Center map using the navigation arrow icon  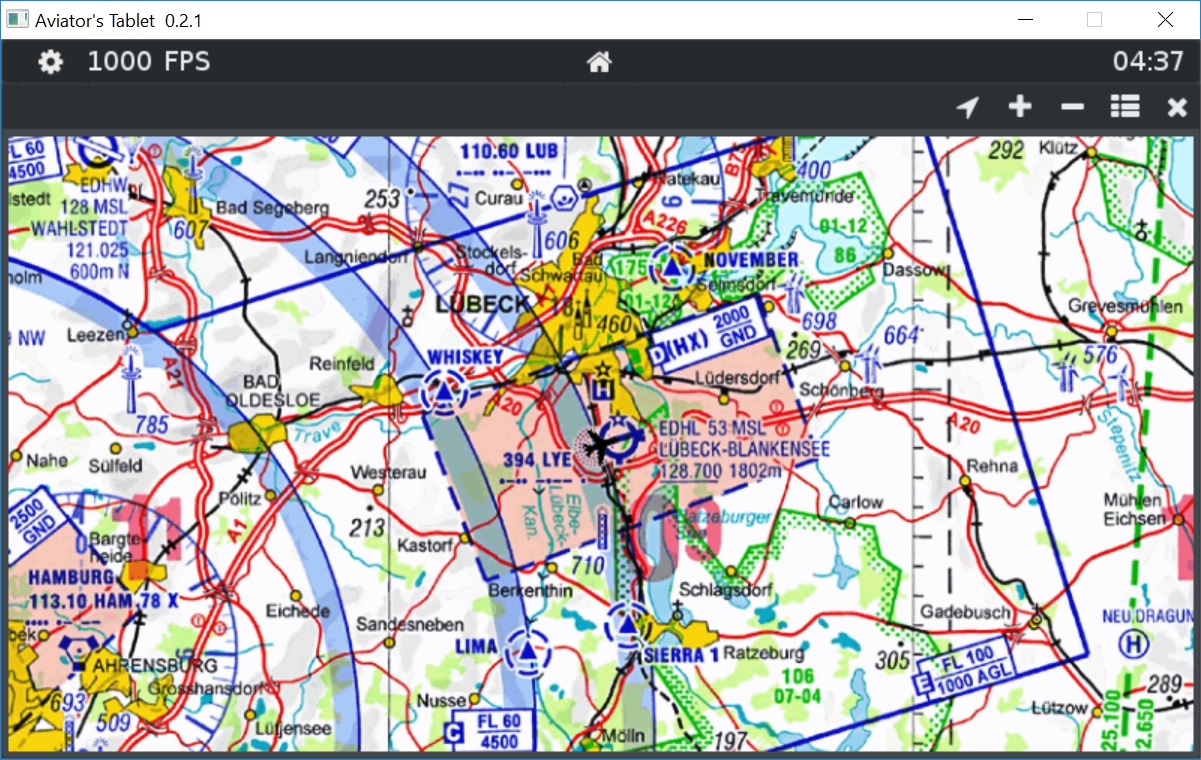tap(967, 107)
